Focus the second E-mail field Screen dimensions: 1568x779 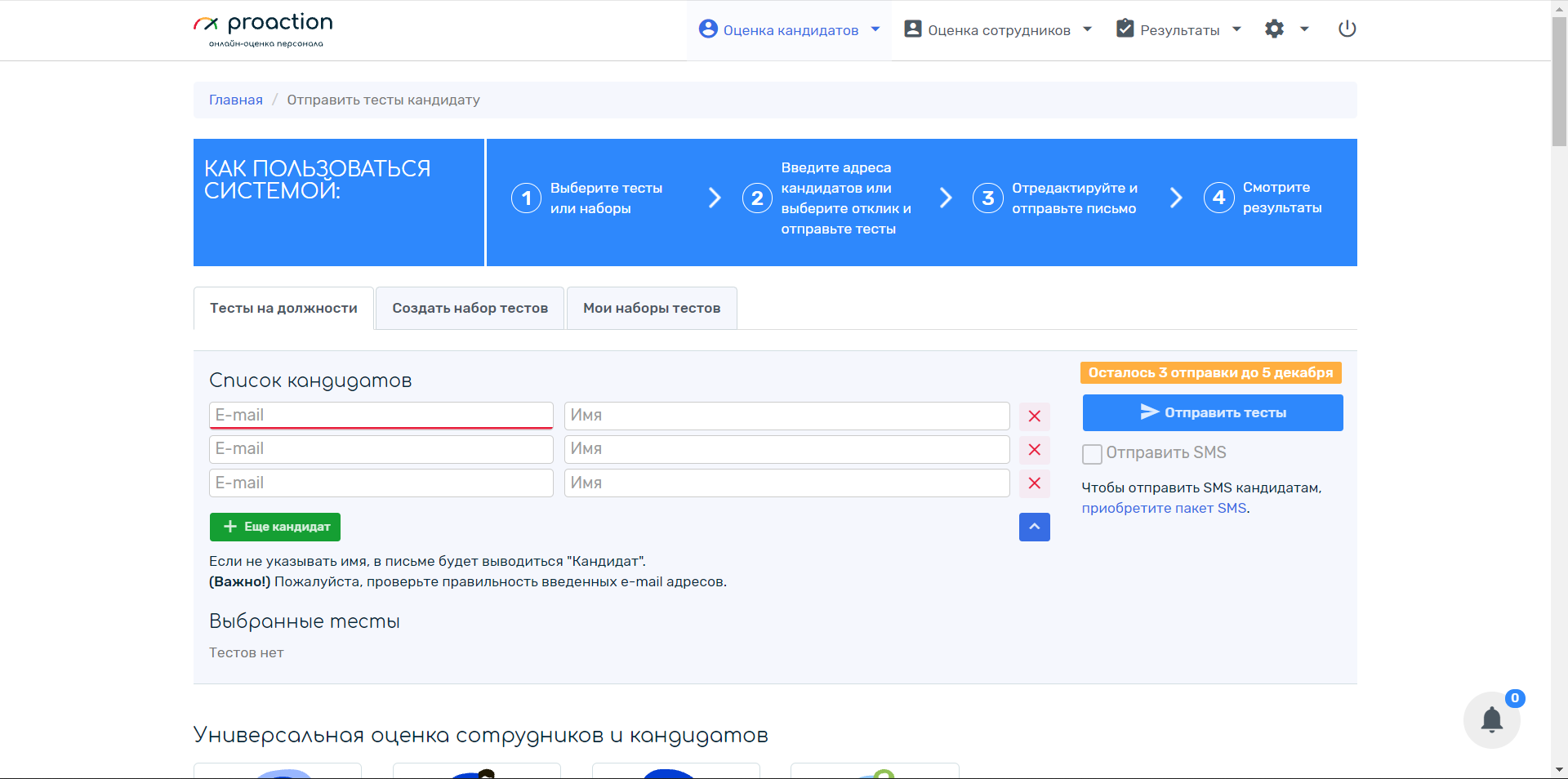(x=381, y=449)
